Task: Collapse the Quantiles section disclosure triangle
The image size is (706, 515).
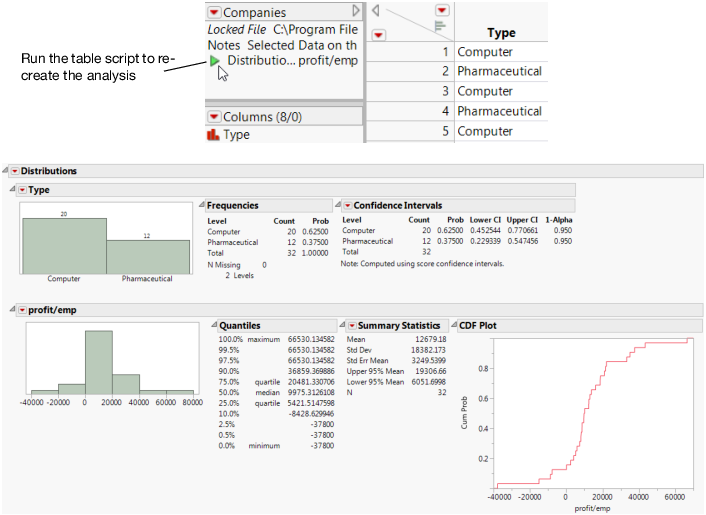Action: click(214, 325)
